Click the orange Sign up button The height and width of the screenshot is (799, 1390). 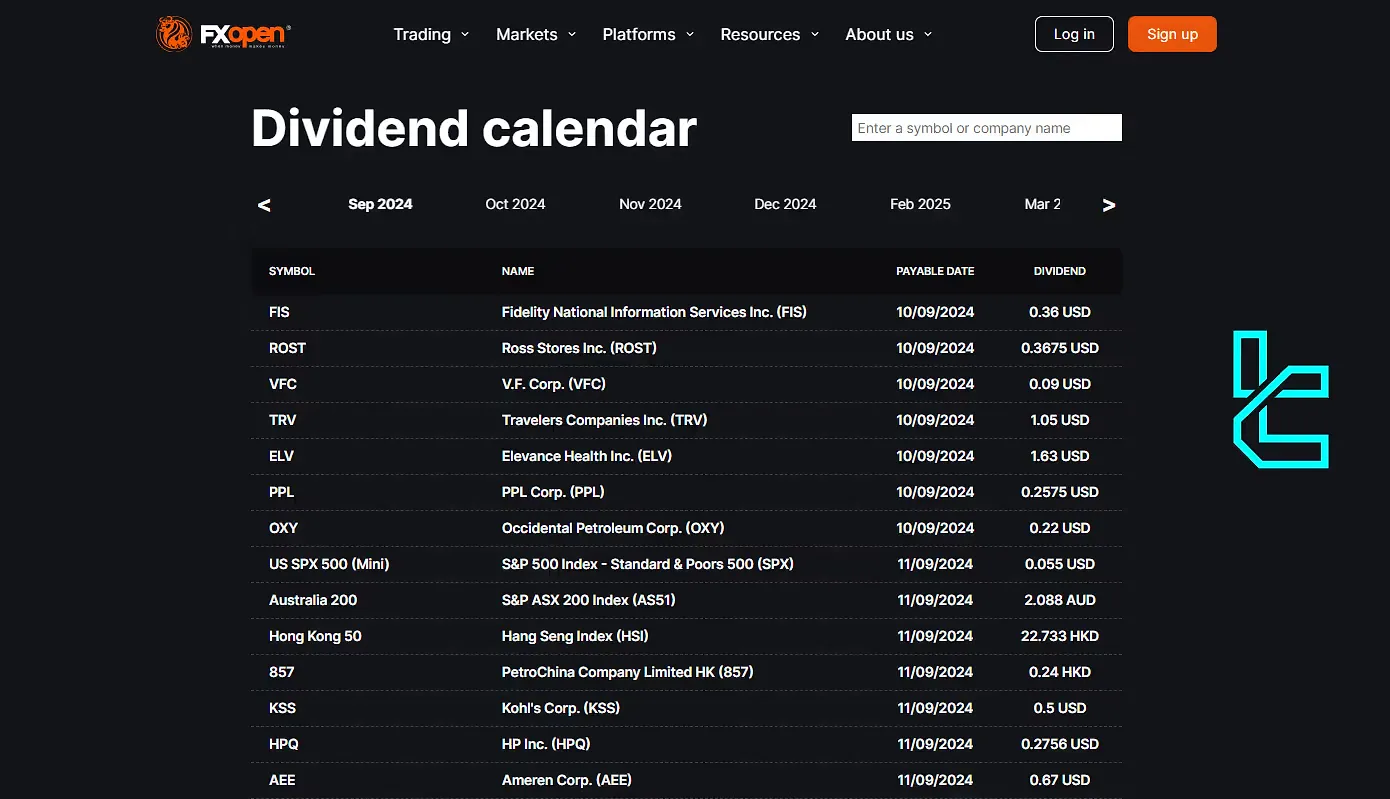click(x=1172, y=34)
